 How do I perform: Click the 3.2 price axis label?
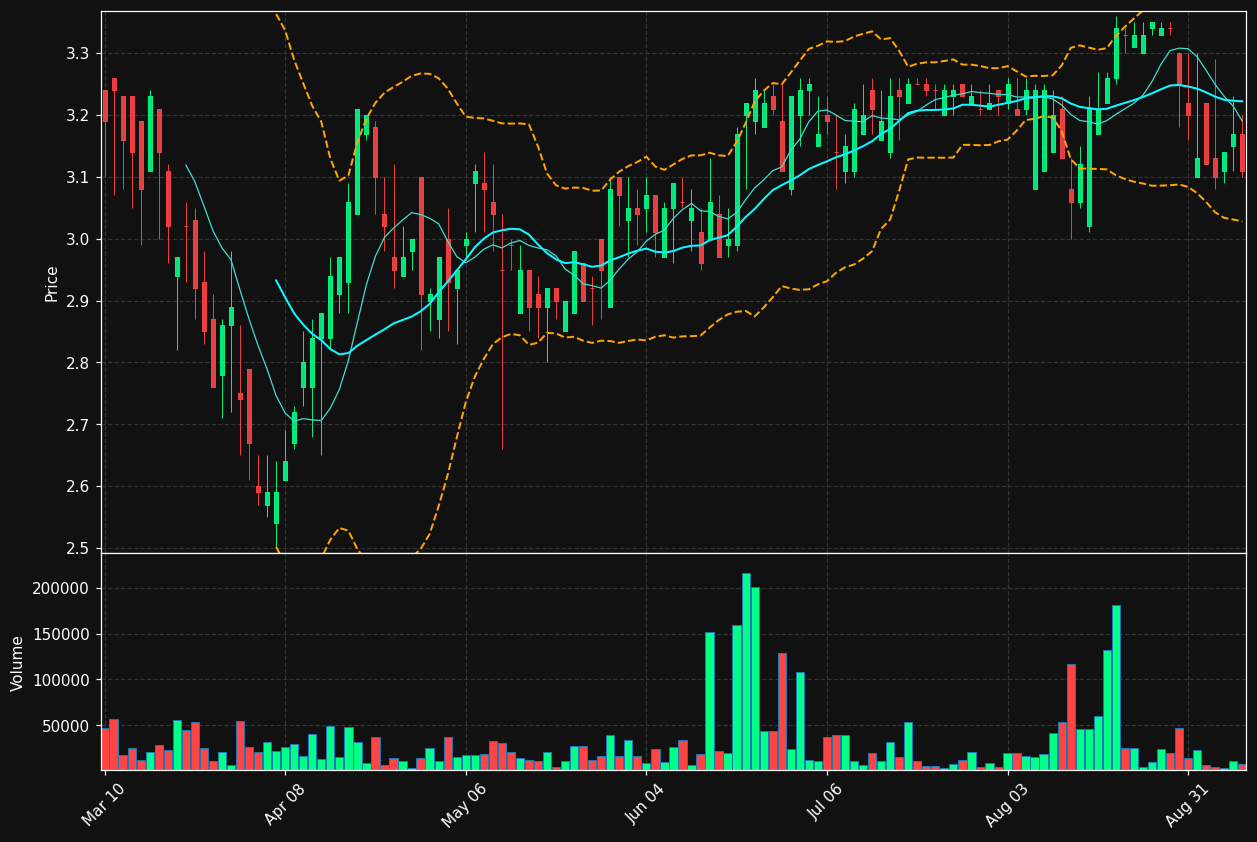coord(78,115)
